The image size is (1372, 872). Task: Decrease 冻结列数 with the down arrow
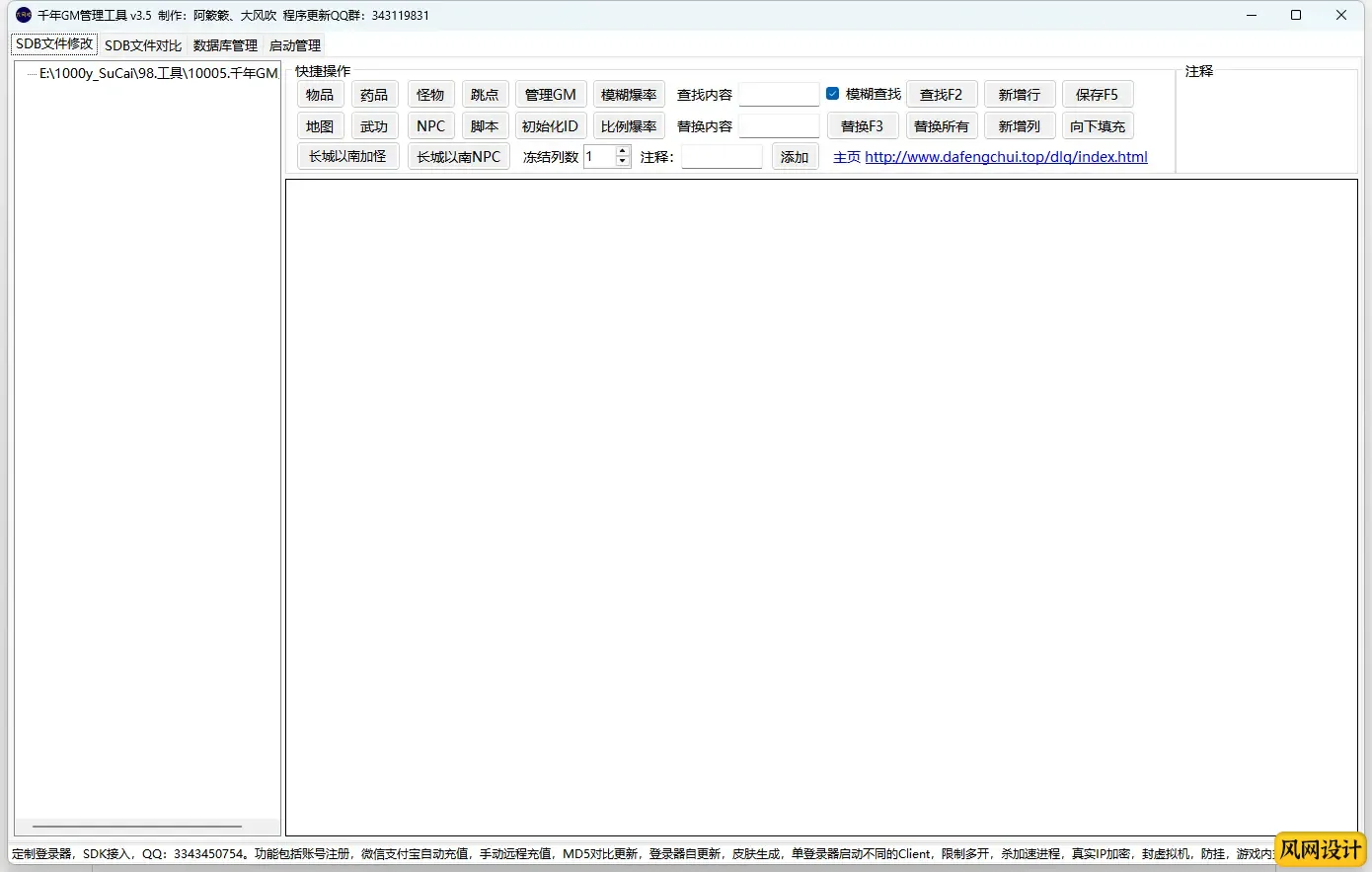click(x=623, y=162)
